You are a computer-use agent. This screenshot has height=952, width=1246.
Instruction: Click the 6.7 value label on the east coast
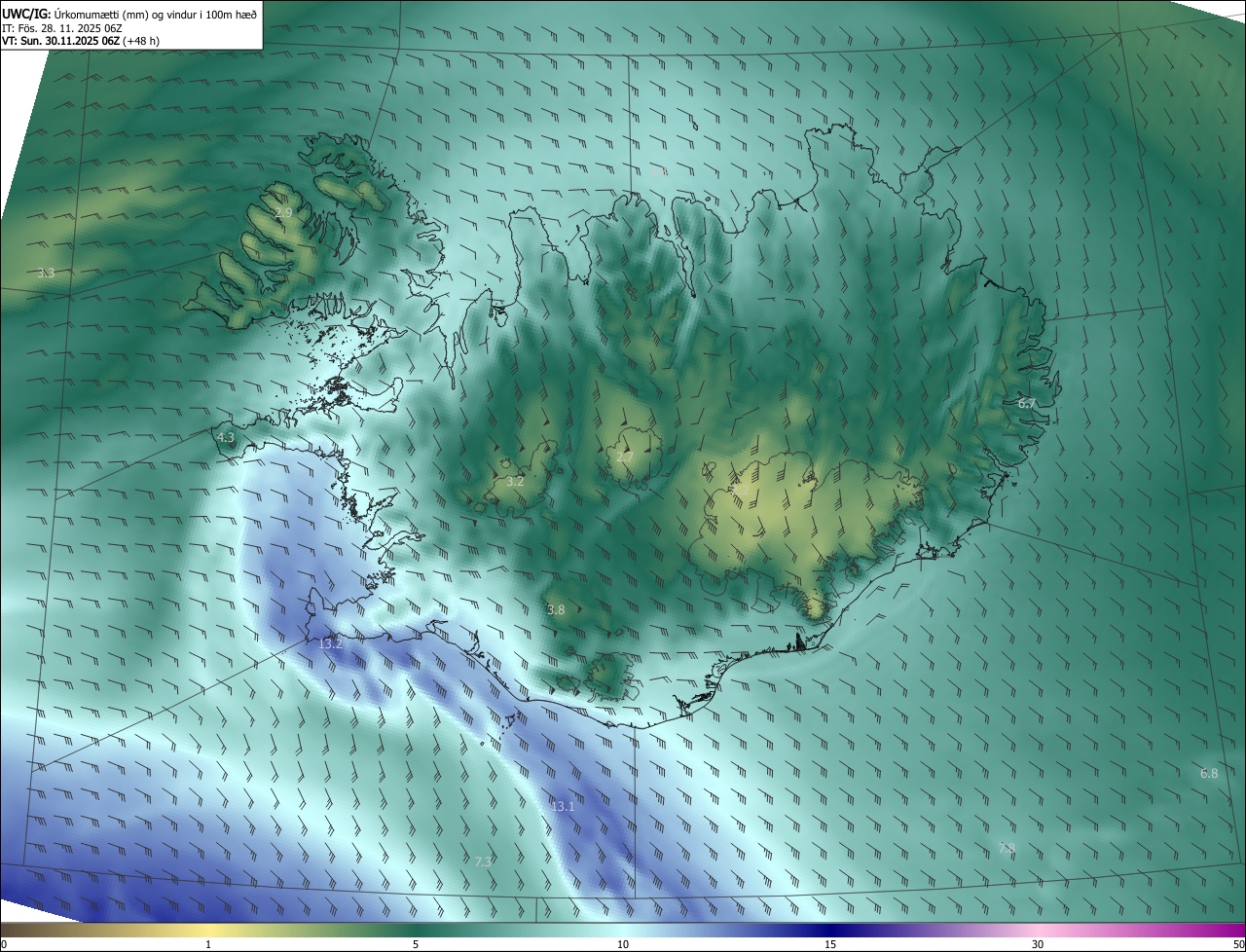tap(1027, 403)
